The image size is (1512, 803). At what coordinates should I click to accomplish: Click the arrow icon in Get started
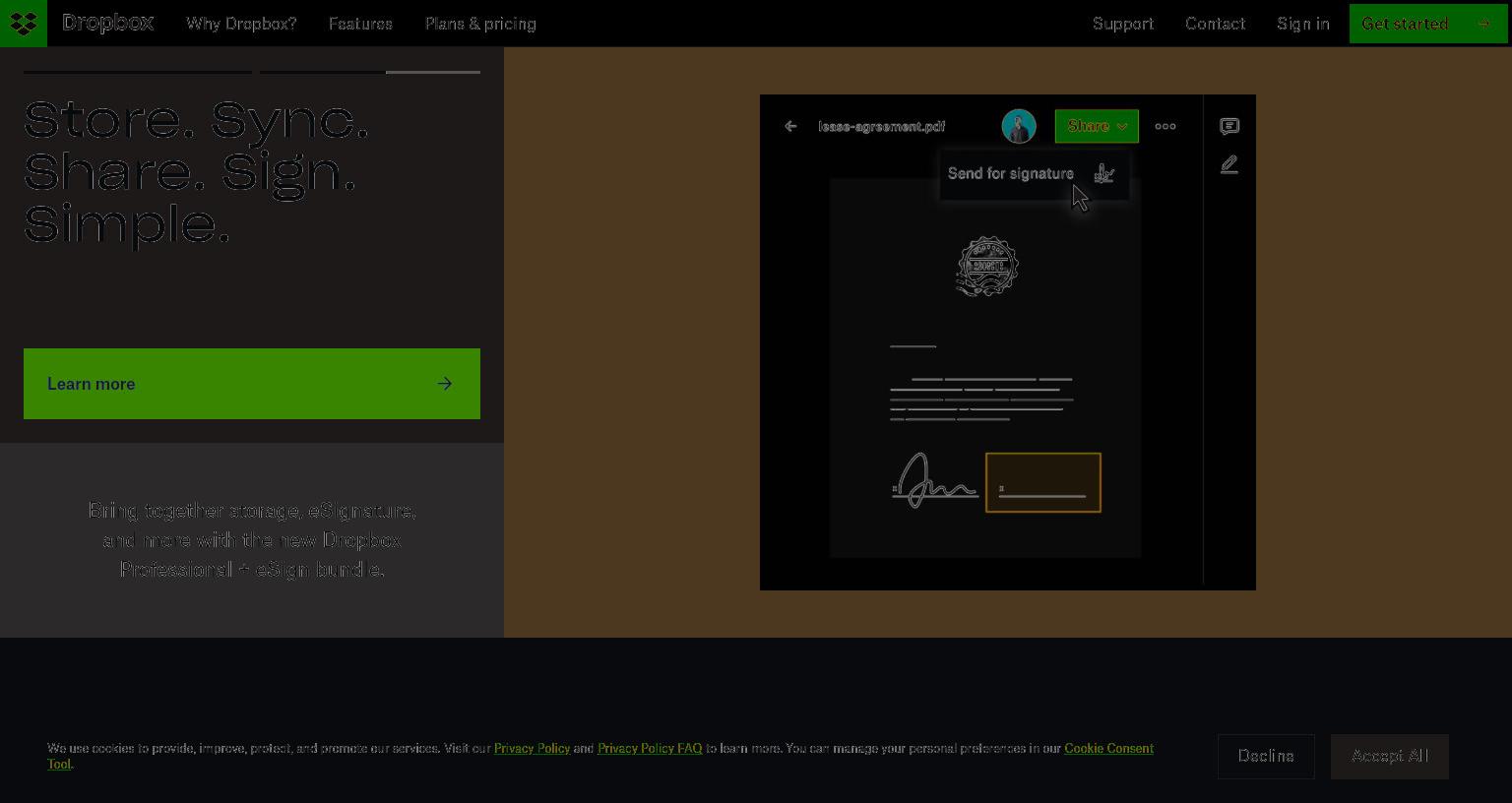coord(1484,24)
